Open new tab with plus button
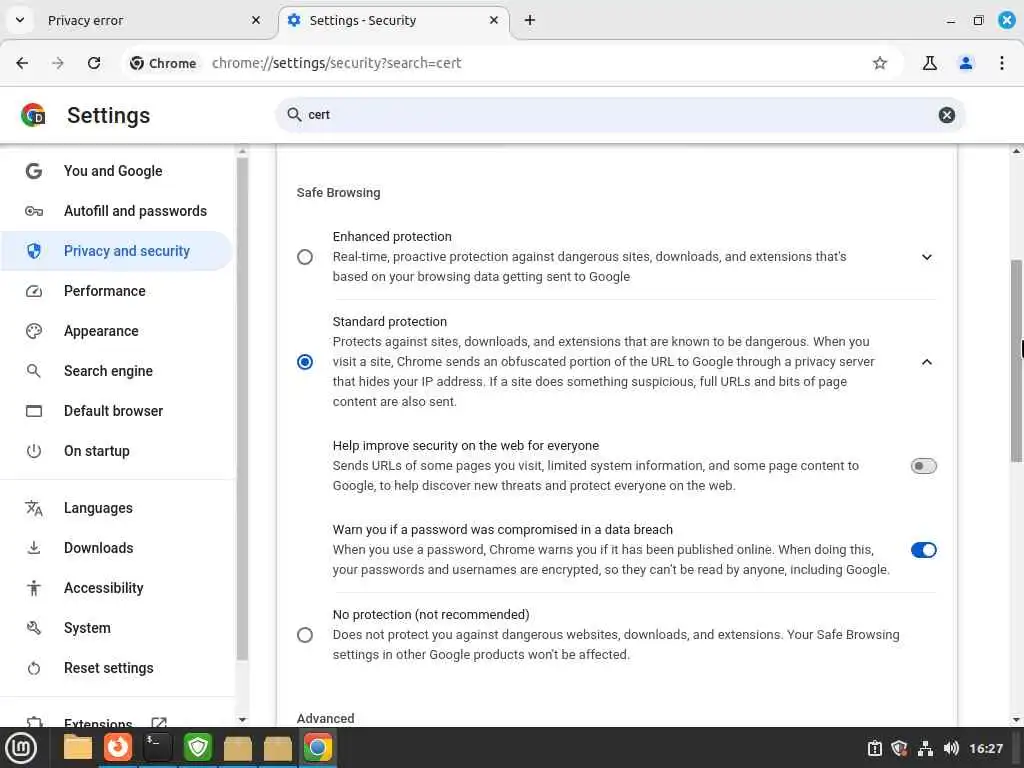This screenshot has height=768, width=1024. [x=530, y=20]
